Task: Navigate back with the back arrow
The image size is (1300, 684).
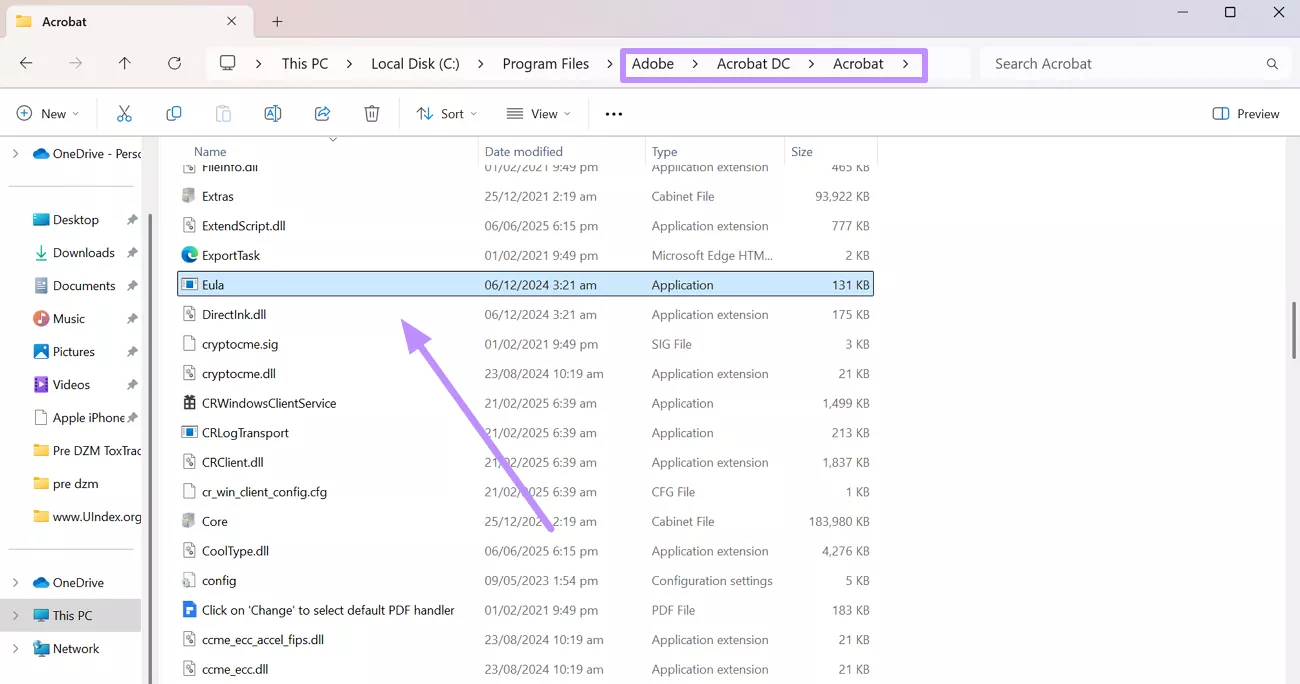Action: click(26, 63)
